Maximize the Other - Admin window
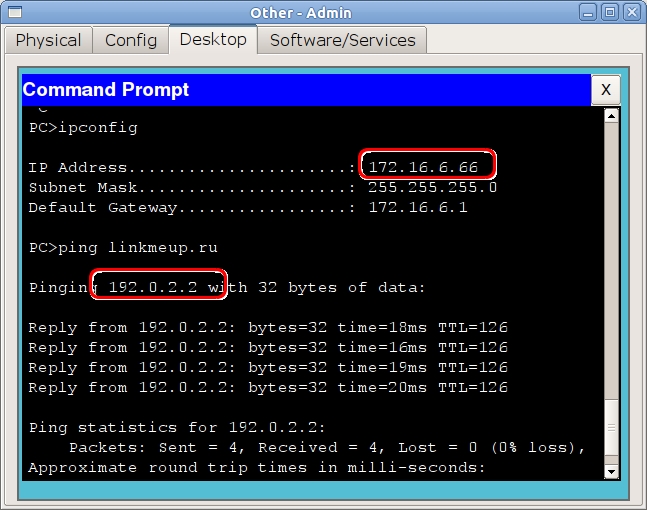647x510 pixels. coord(610,11)
